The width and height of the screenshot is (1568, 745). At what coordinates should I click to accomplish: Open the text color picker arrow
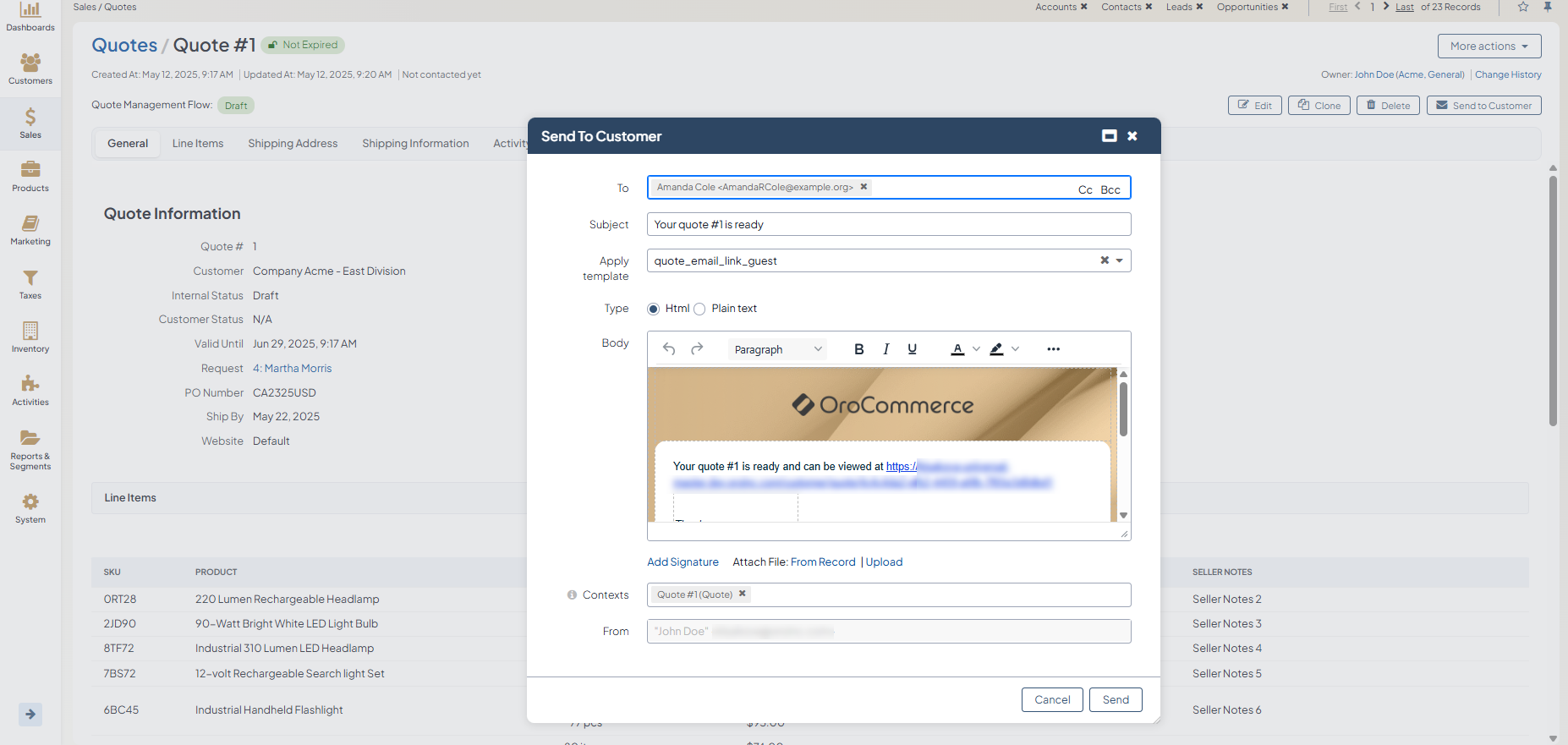976,349
